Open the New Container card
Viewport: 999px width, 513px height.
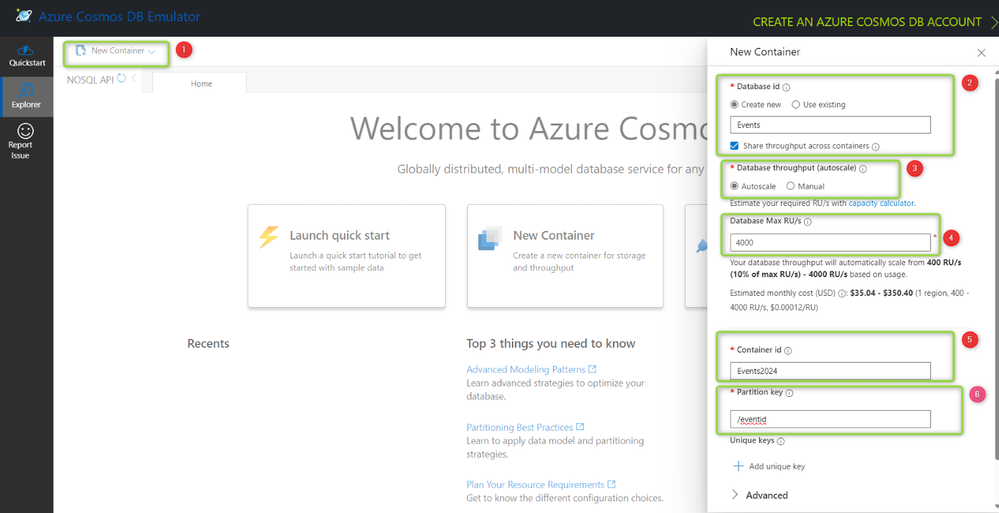tap(565, 256)
